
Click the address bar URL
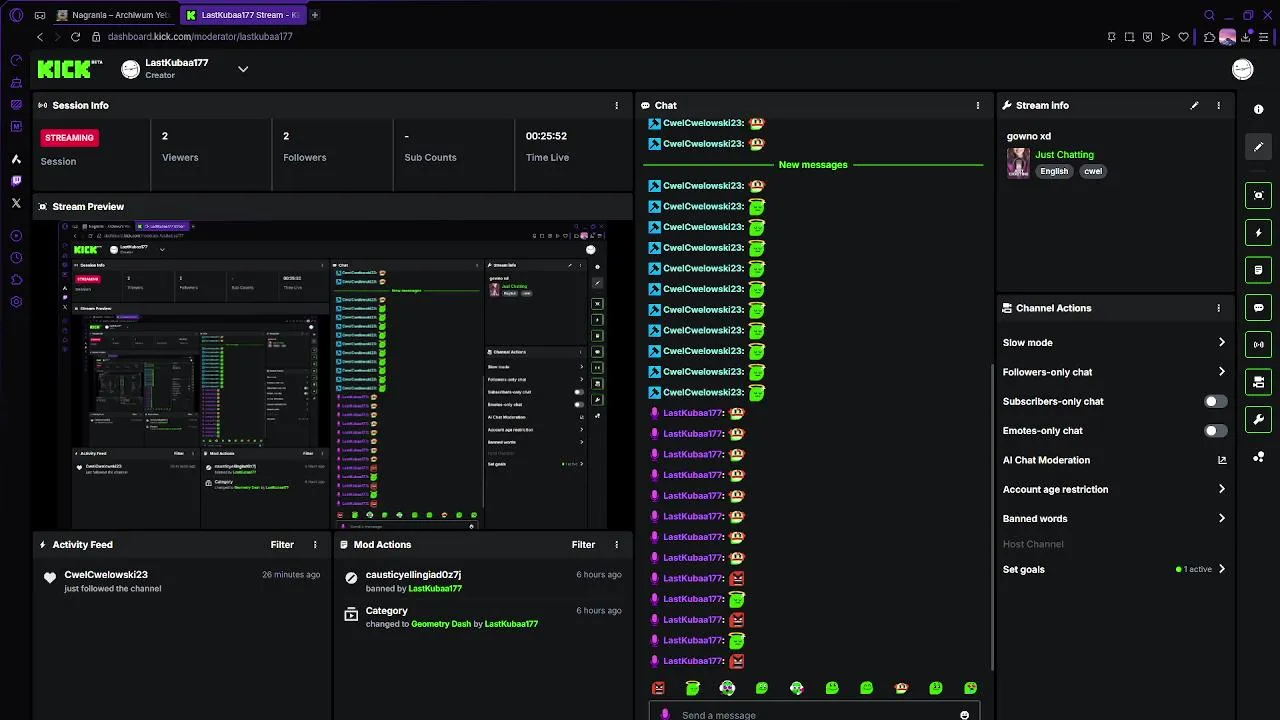[200, 37]
